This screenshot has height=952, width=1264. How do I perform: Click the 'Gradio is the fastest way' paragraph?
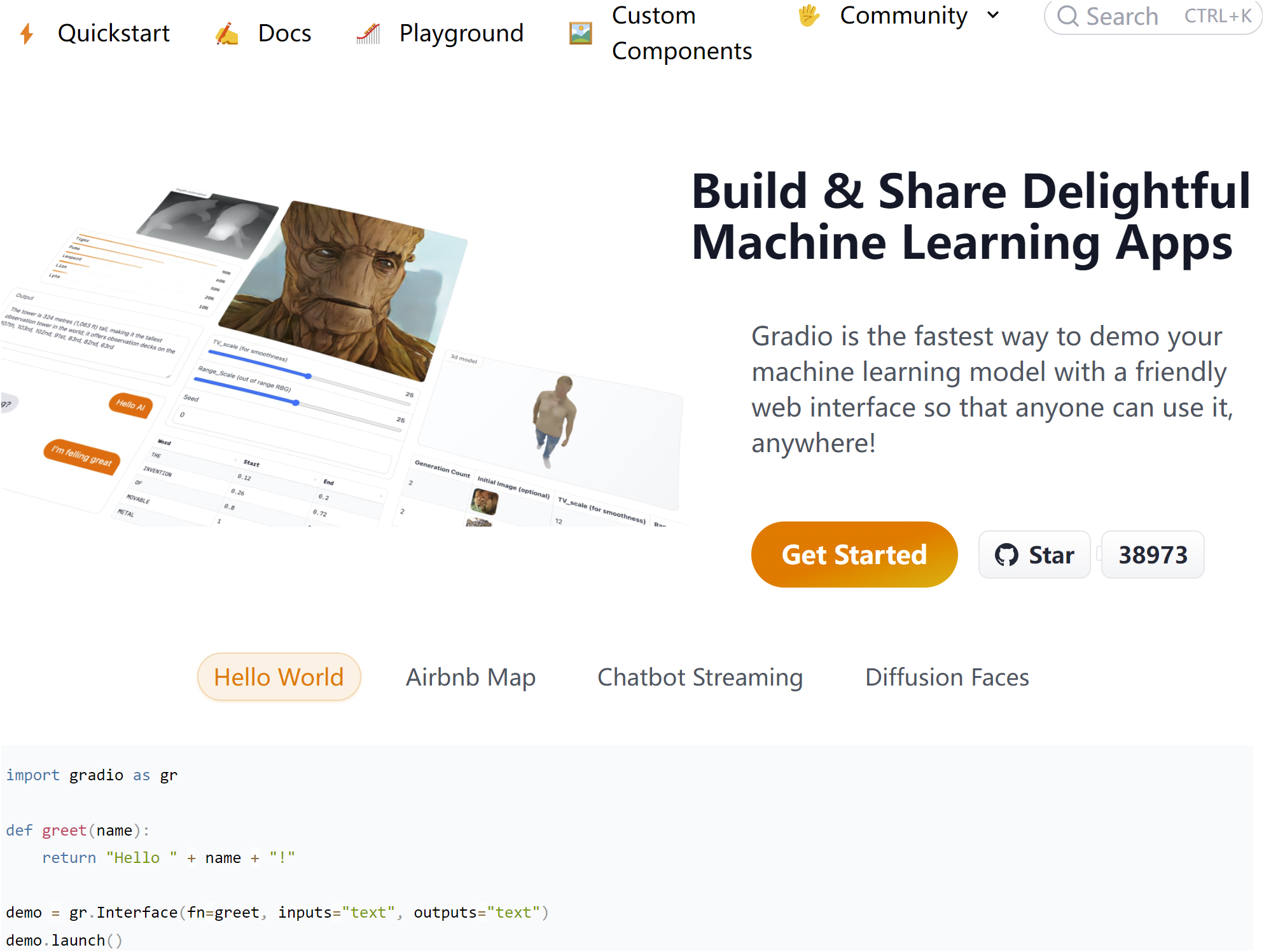click(992, 389)
